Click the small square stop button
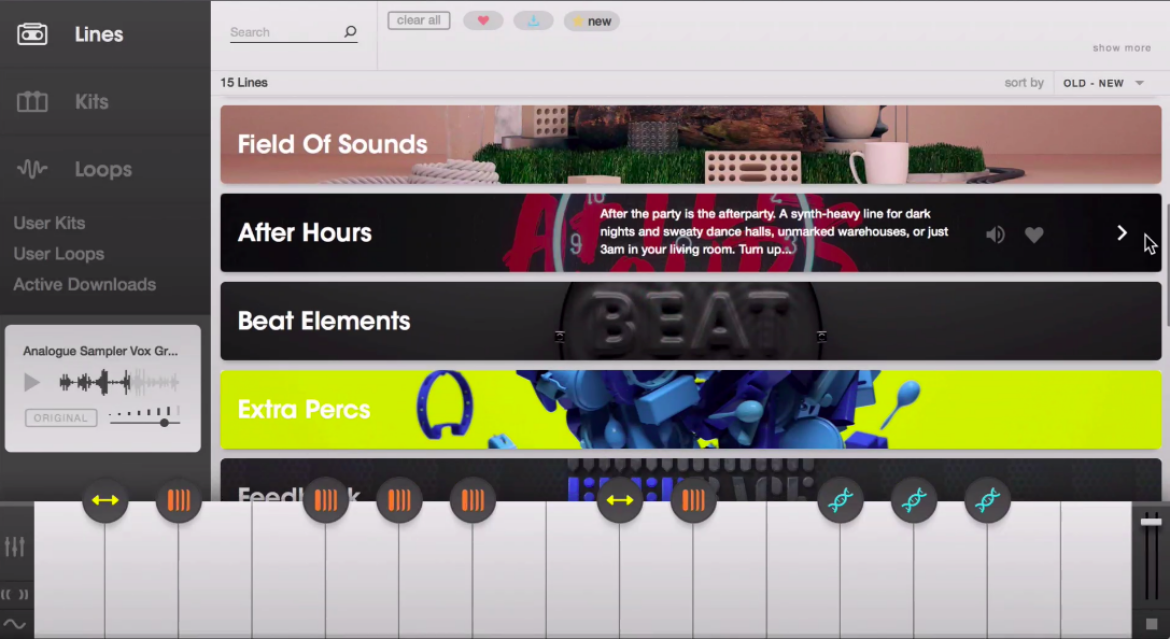 pos(1152,623)
